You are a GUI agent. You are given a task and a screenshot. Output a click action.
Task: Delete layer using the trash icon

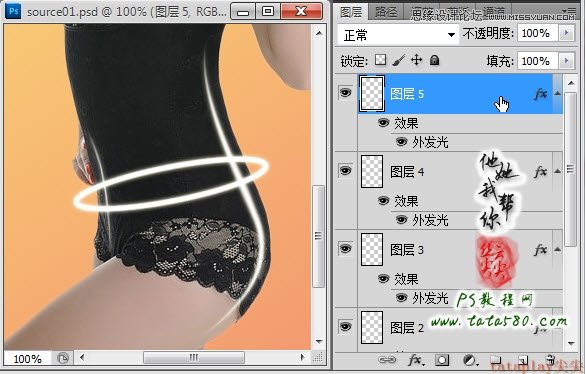click(x=550, y=360)
